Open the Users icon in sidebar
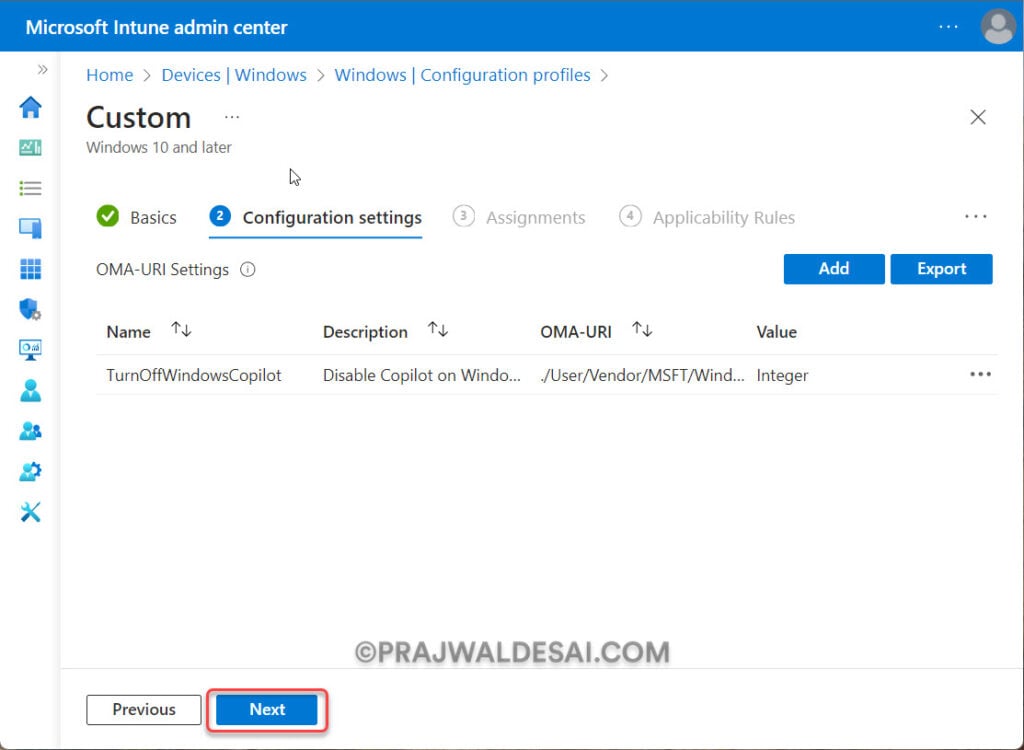The width and height of the screenshot is (1024, 750). click(30, 391)
